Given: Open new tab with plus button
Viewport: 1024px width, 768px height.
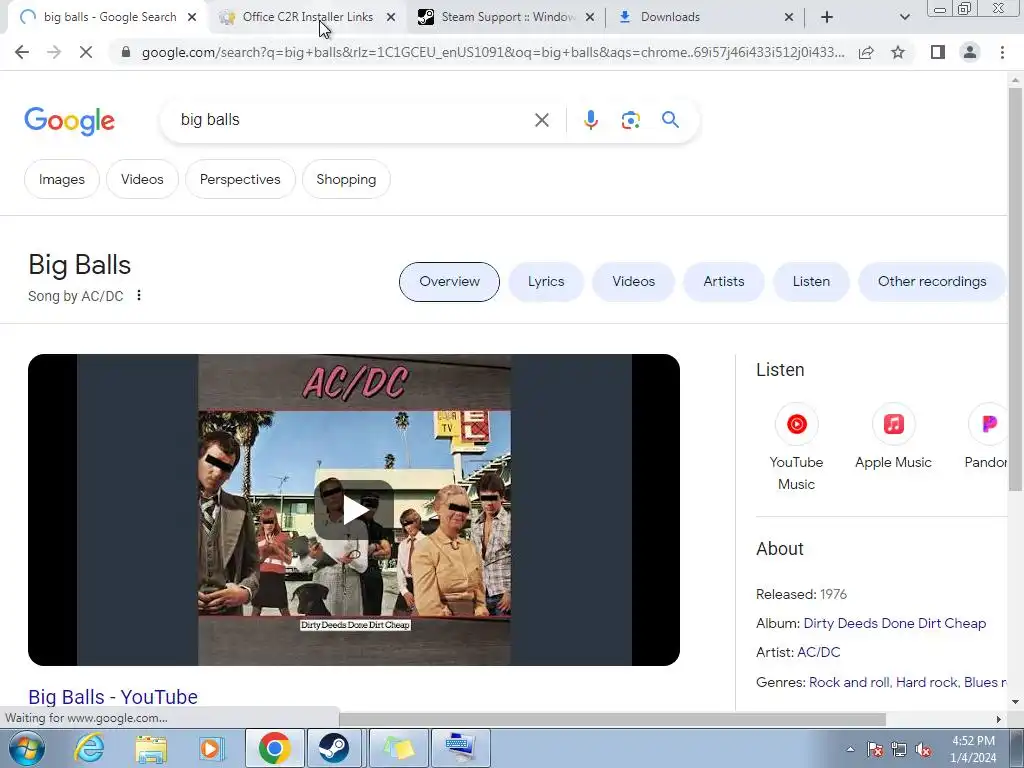Looking at the screenshot, I should pyautogui.click(x=827, y=18).
